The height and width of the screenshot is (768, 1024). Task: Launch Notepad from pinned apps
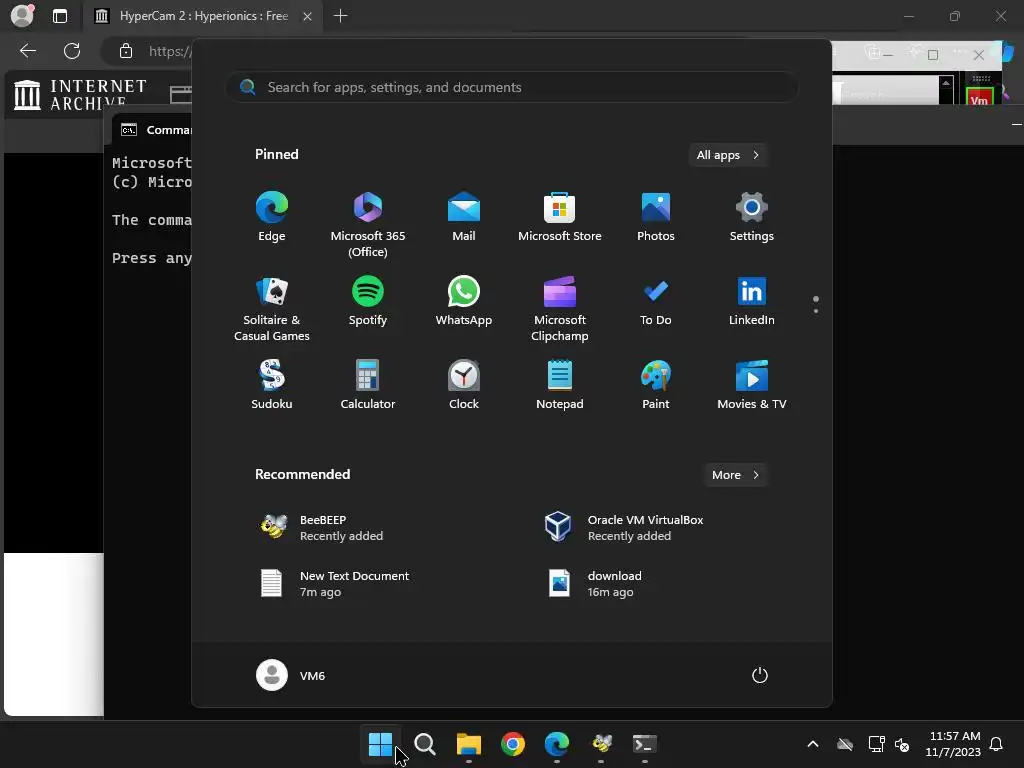[560, 385]
